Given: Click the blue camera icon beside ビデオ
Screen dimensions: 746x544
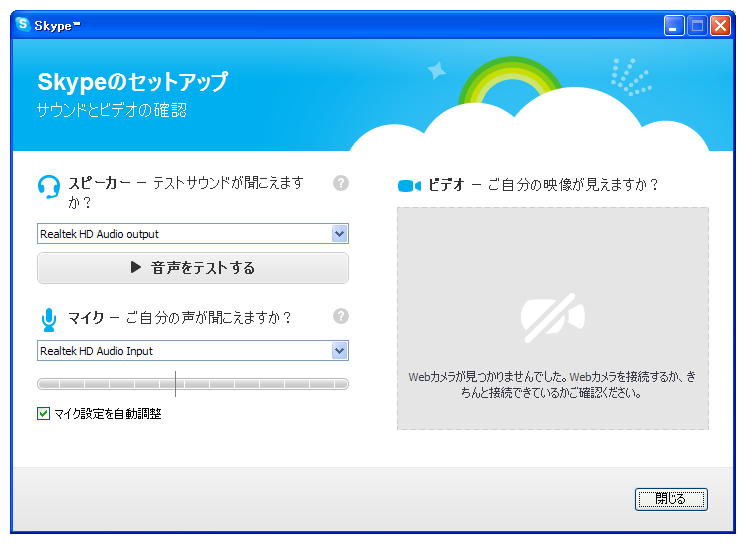Looking at the screenshot, I should click(410, 186).
